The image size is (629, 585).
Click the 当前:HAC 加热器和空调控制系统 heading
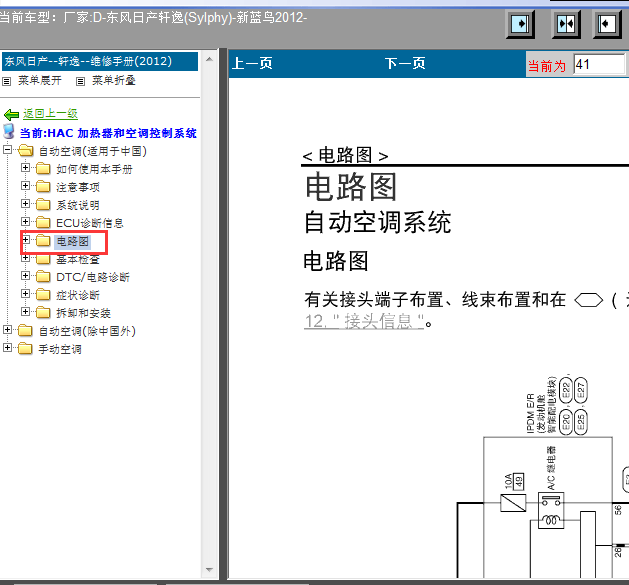coord(108,133)
